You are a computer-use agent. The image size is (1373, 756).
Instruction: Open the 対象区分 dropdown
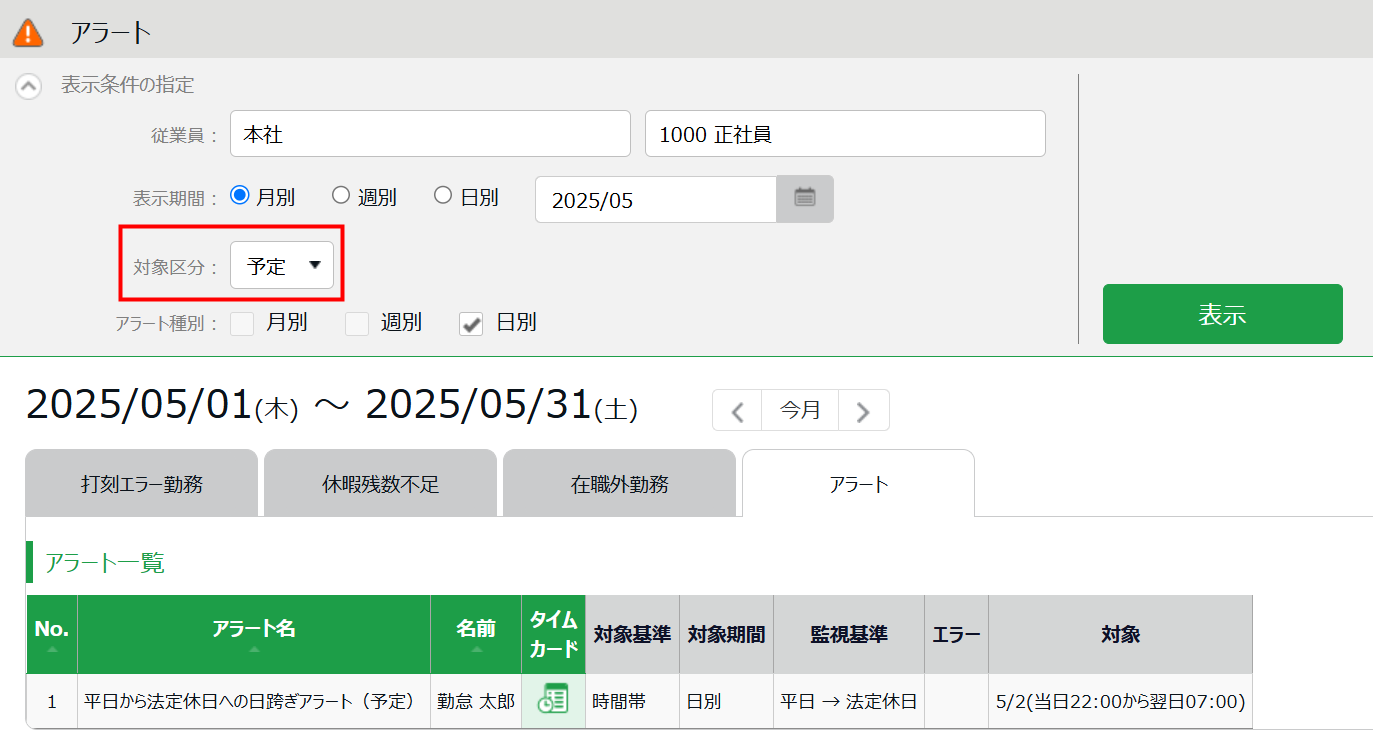(282, 266)
